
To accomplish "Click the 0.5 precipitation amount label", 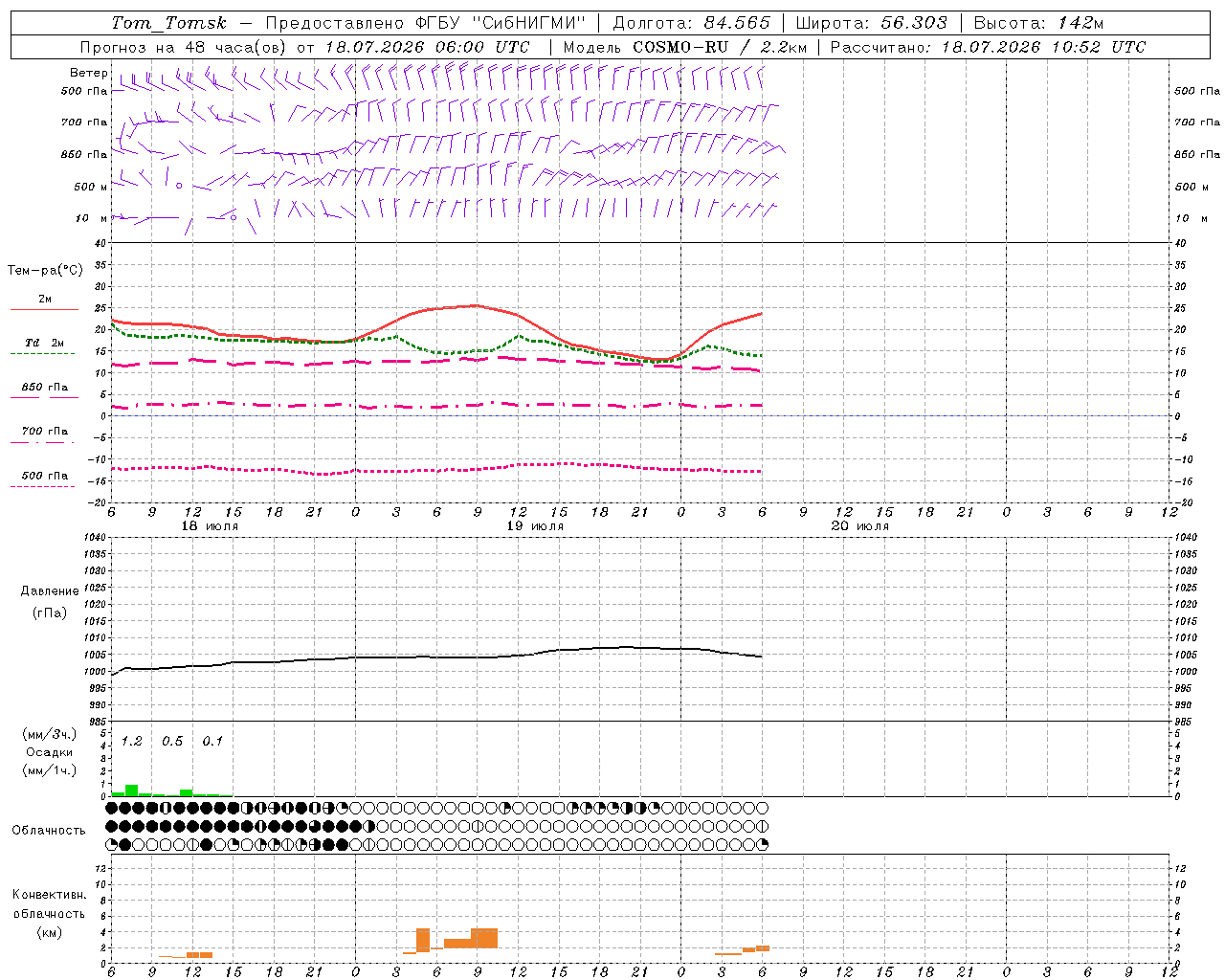I will (x=172, y=741).
